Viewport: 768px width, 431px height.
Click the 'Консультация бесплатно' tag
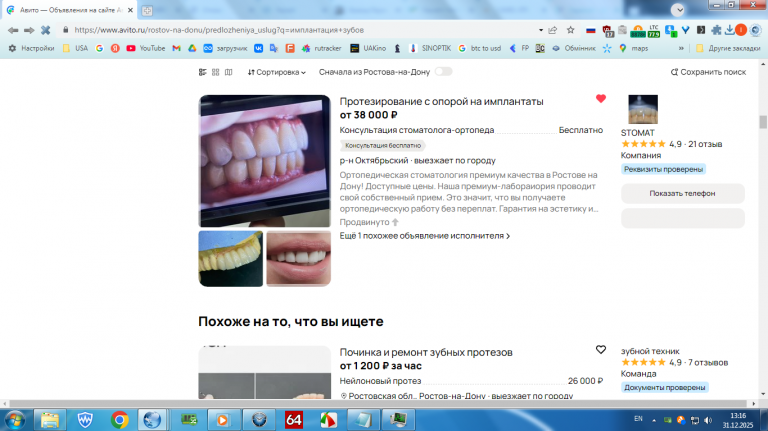(383, 145)
